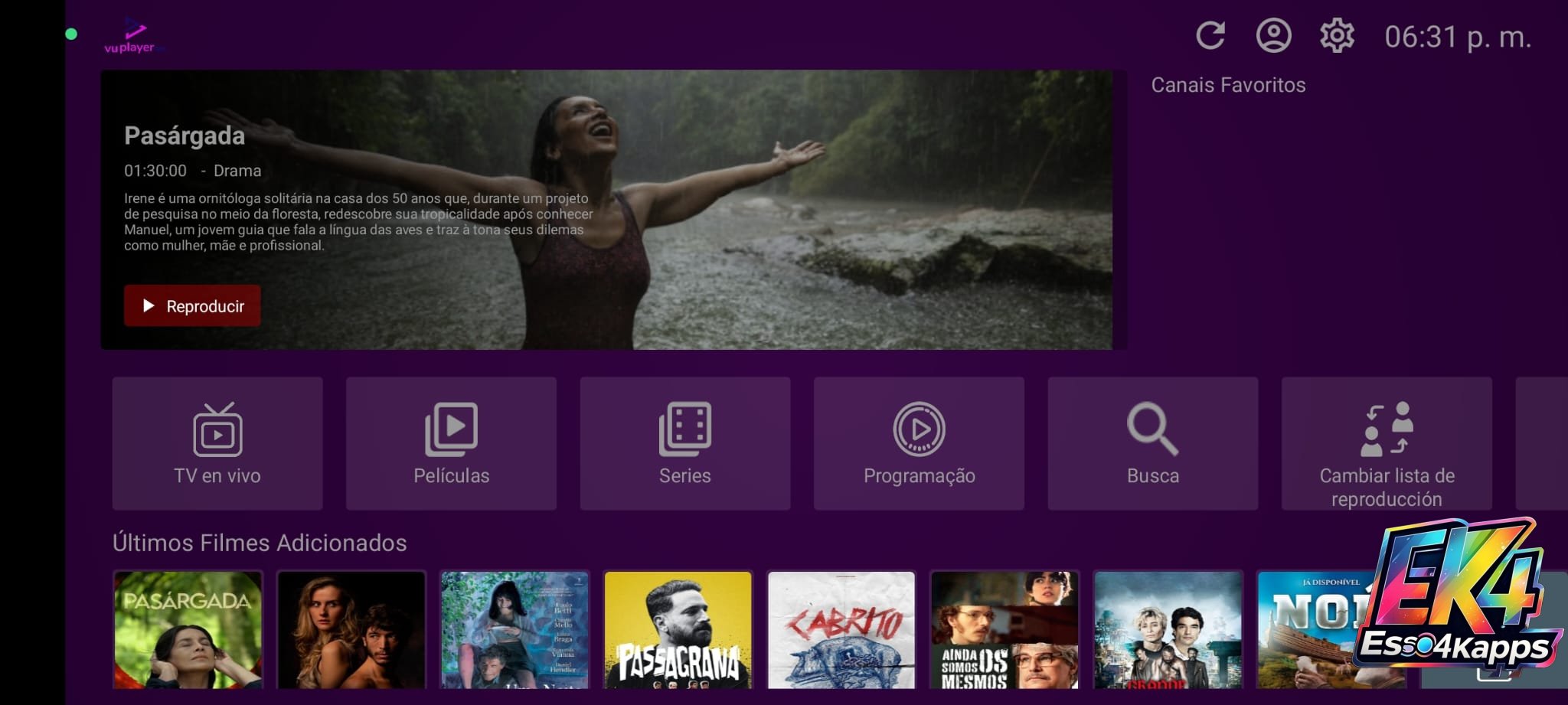Open Ainda Somos os Mesmos poster
Screen dimensions: 1568x705
(1004, 629)
